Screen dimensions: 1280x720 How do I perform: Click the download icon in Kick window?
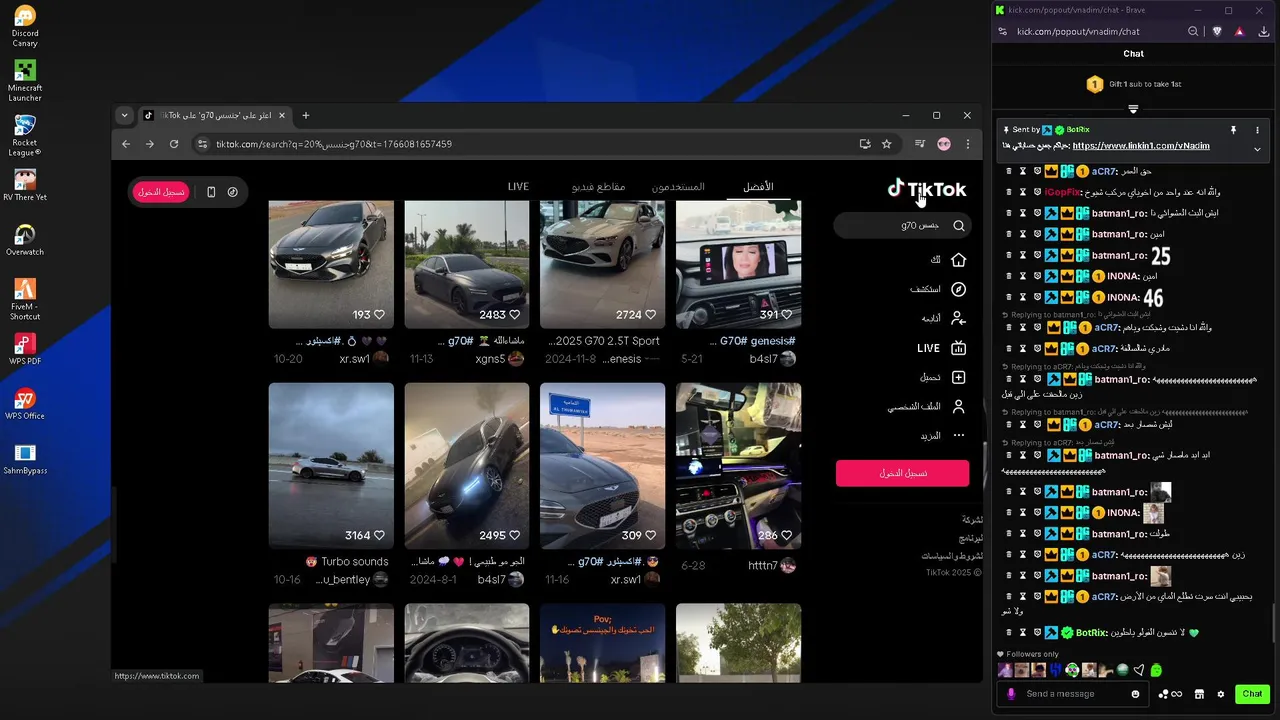click(x=1264, y=32)
